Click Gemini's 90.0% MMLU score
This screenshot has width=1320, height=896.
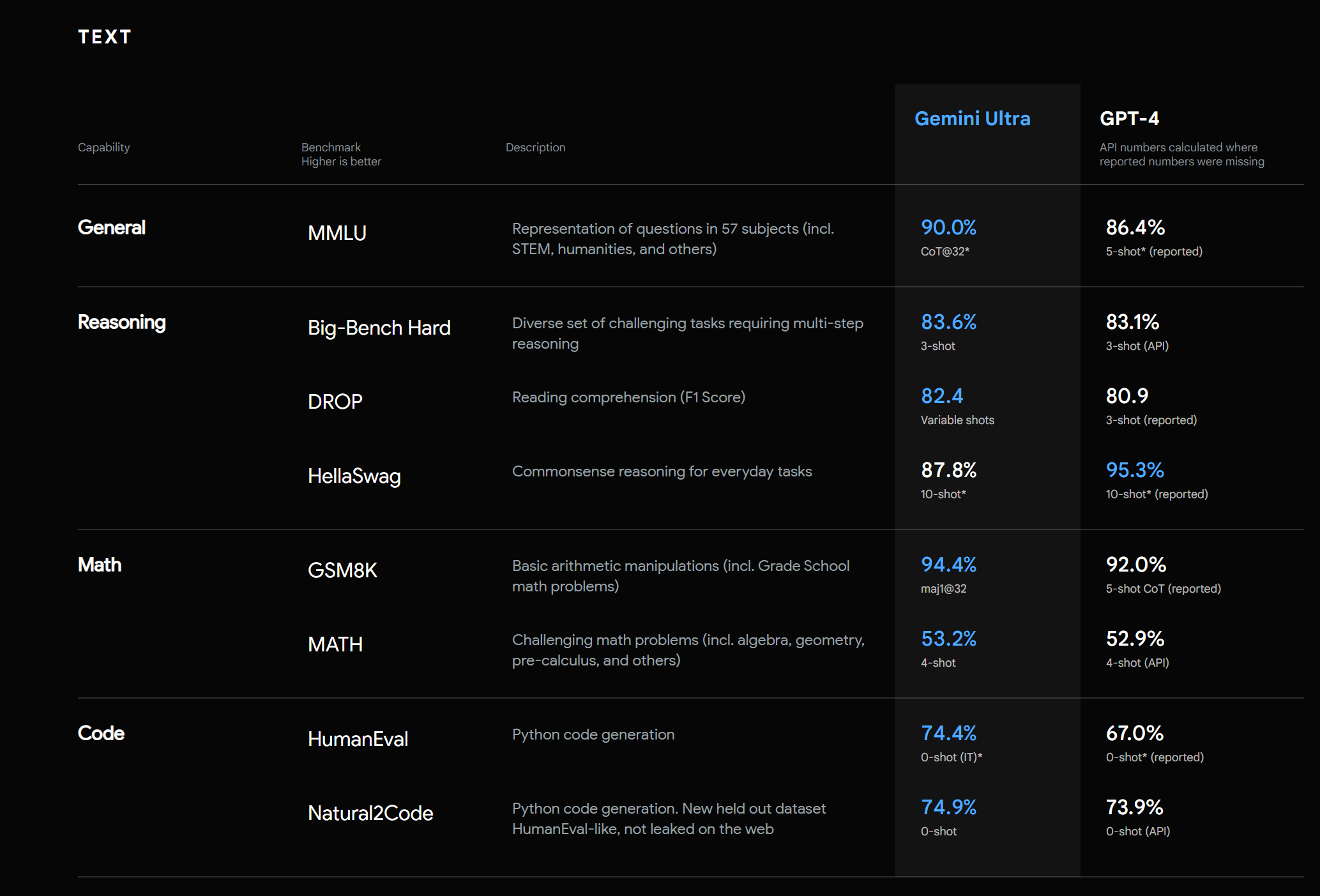pyautogui.click(x=948, y=227)
